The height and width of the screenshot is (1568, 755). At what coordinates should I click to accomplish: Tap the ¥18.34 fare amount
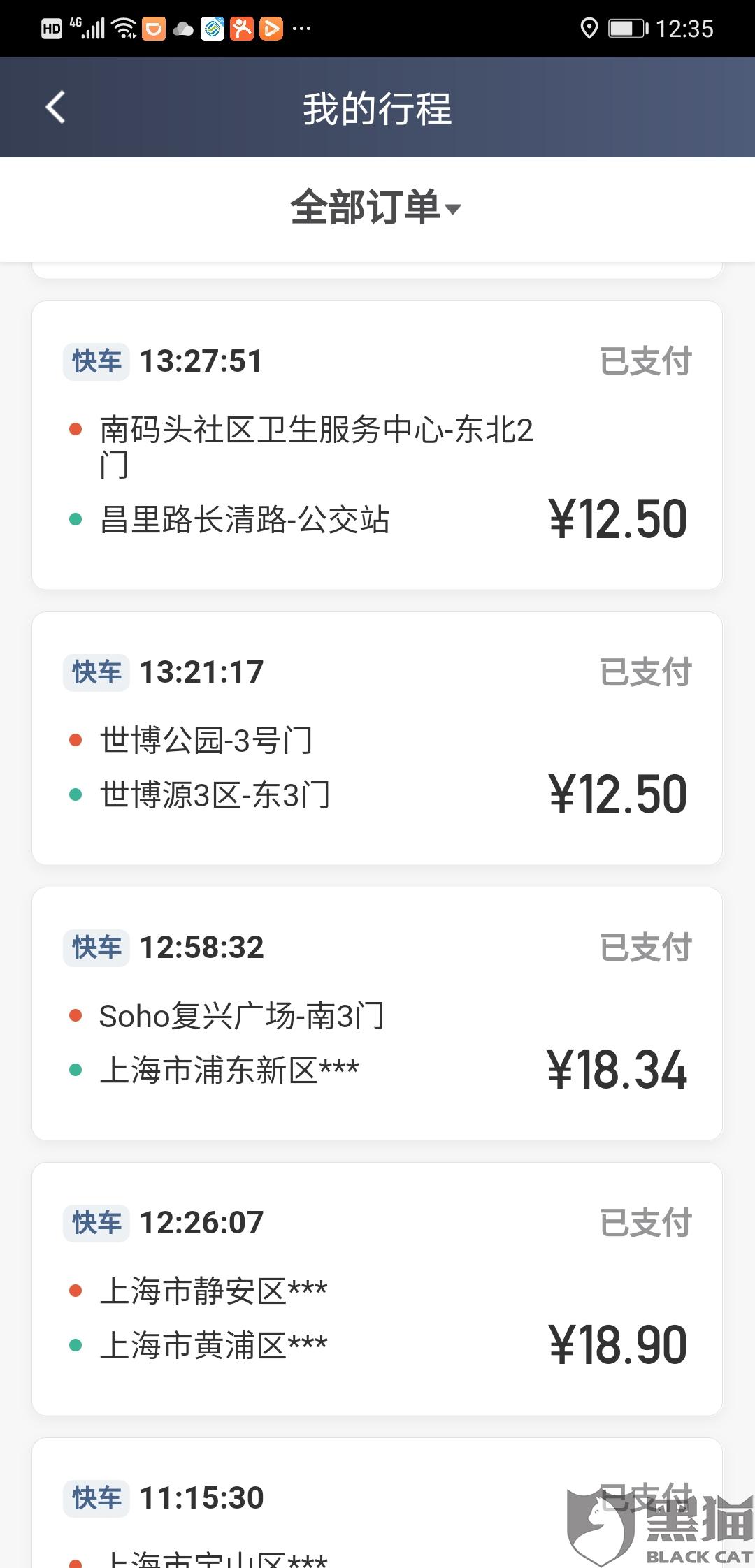point(617,1070)
